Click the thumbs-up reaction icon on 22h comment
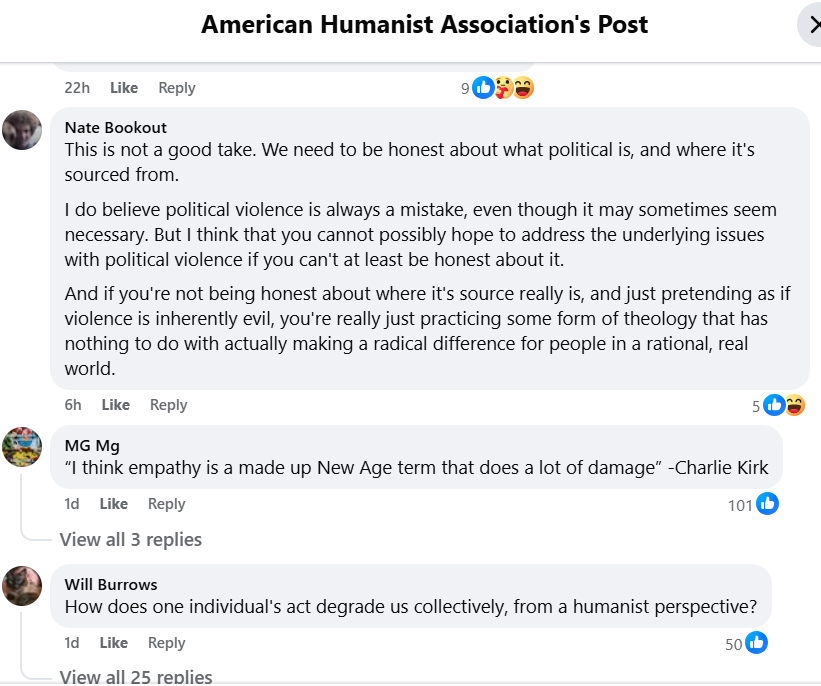The image size is (821, 686). [483, 87]
